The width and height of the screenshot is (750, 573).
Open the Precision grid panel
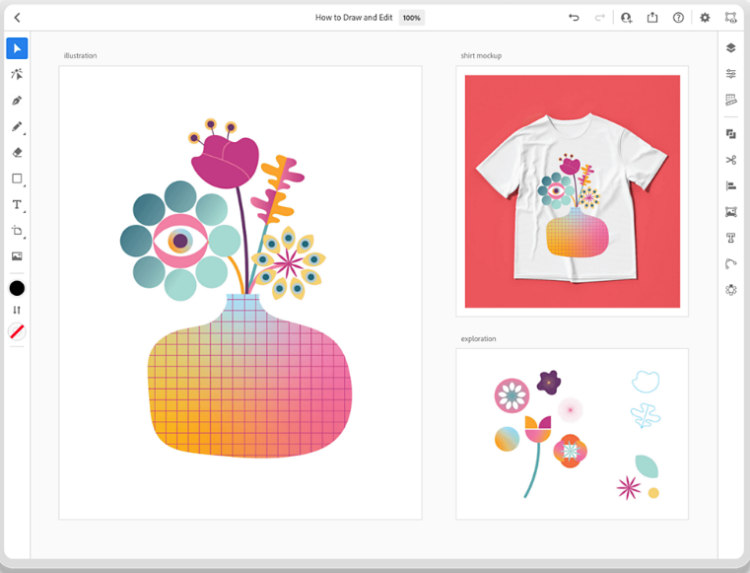730,99
